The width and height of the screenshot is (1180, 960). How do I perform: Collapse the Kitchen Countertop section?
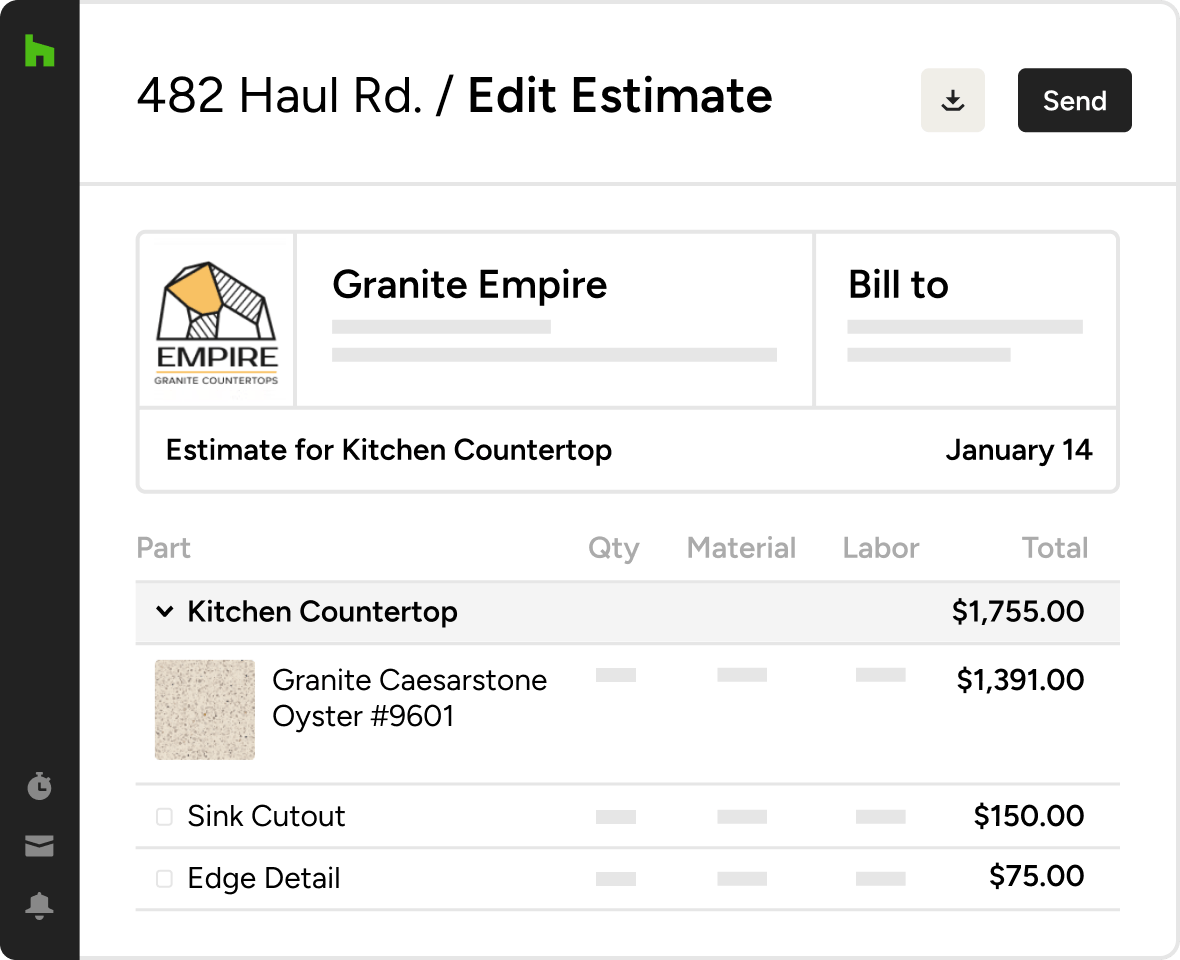click(165, 612)
